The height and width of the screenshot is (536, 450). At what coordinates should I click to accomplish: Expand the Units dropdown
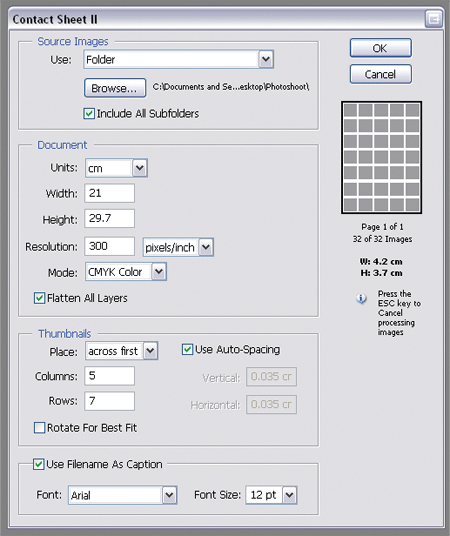coord(140,168)
